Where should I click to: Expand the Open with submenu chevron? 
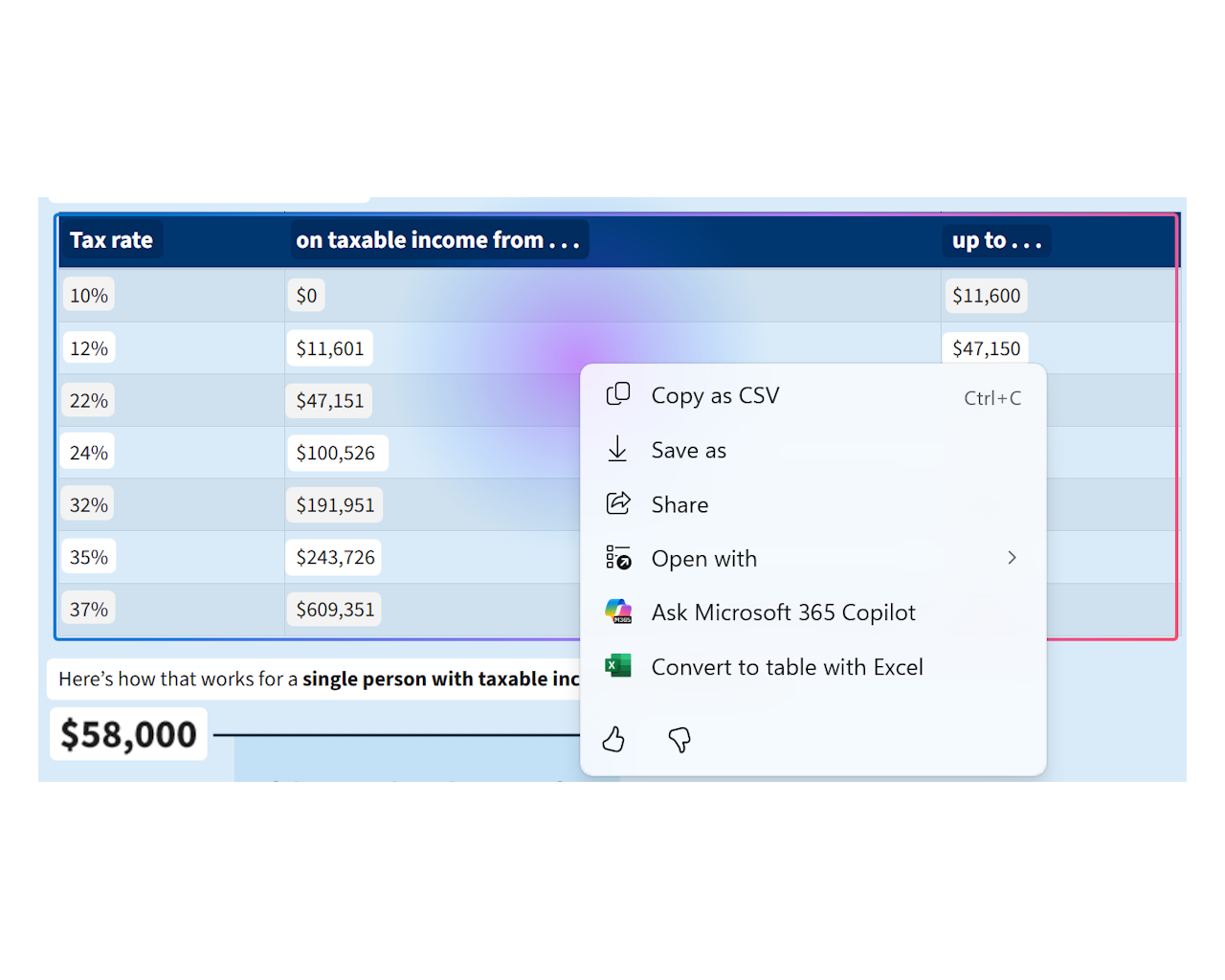1012,557
